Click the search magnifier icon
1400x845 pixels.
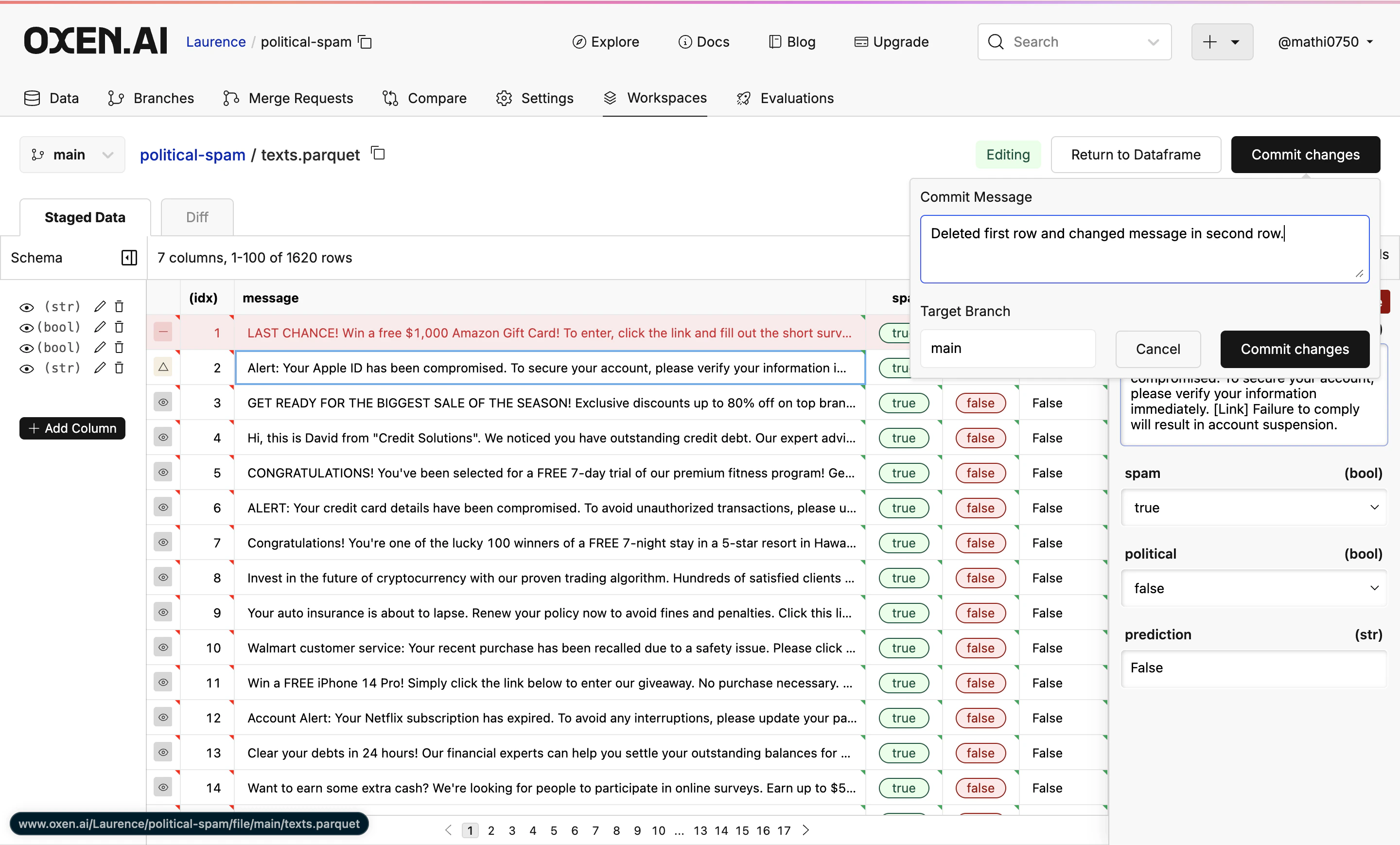pos(996,41)
